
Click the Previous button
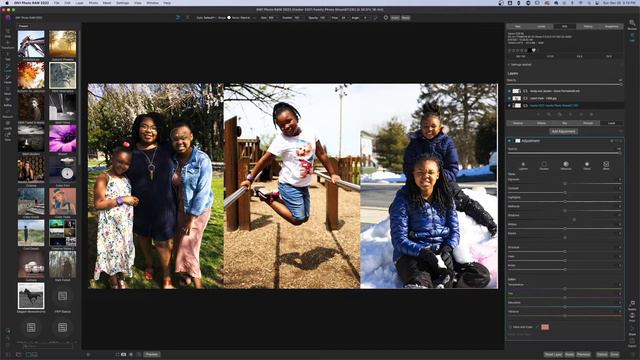583,355
